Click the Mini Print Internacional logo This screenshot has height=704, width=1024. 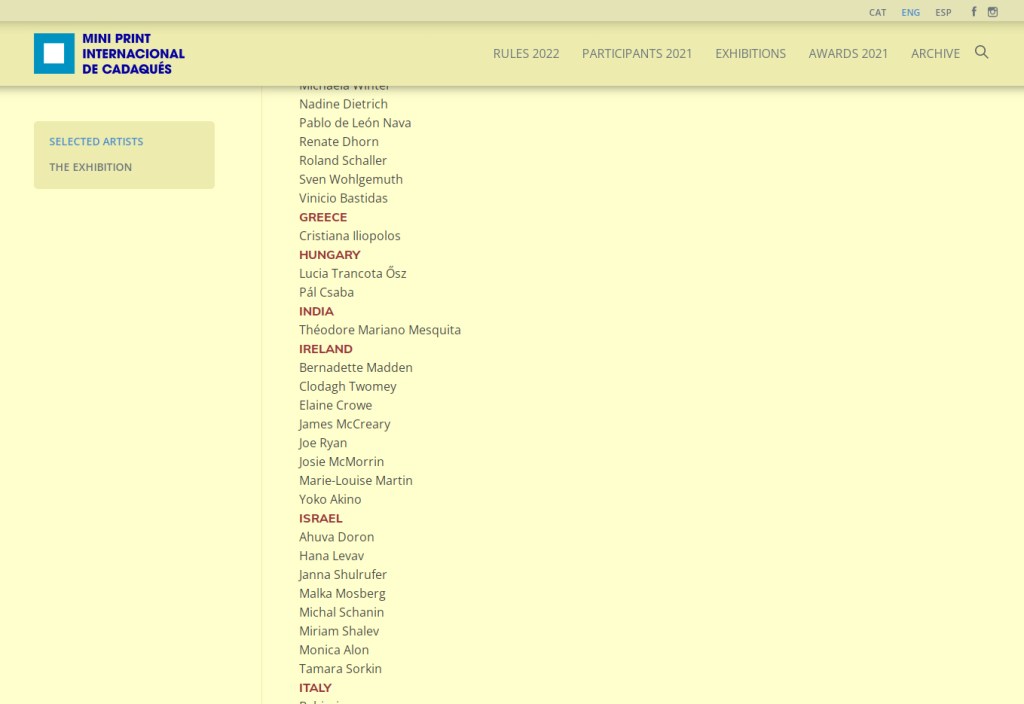tap(109, 54)
